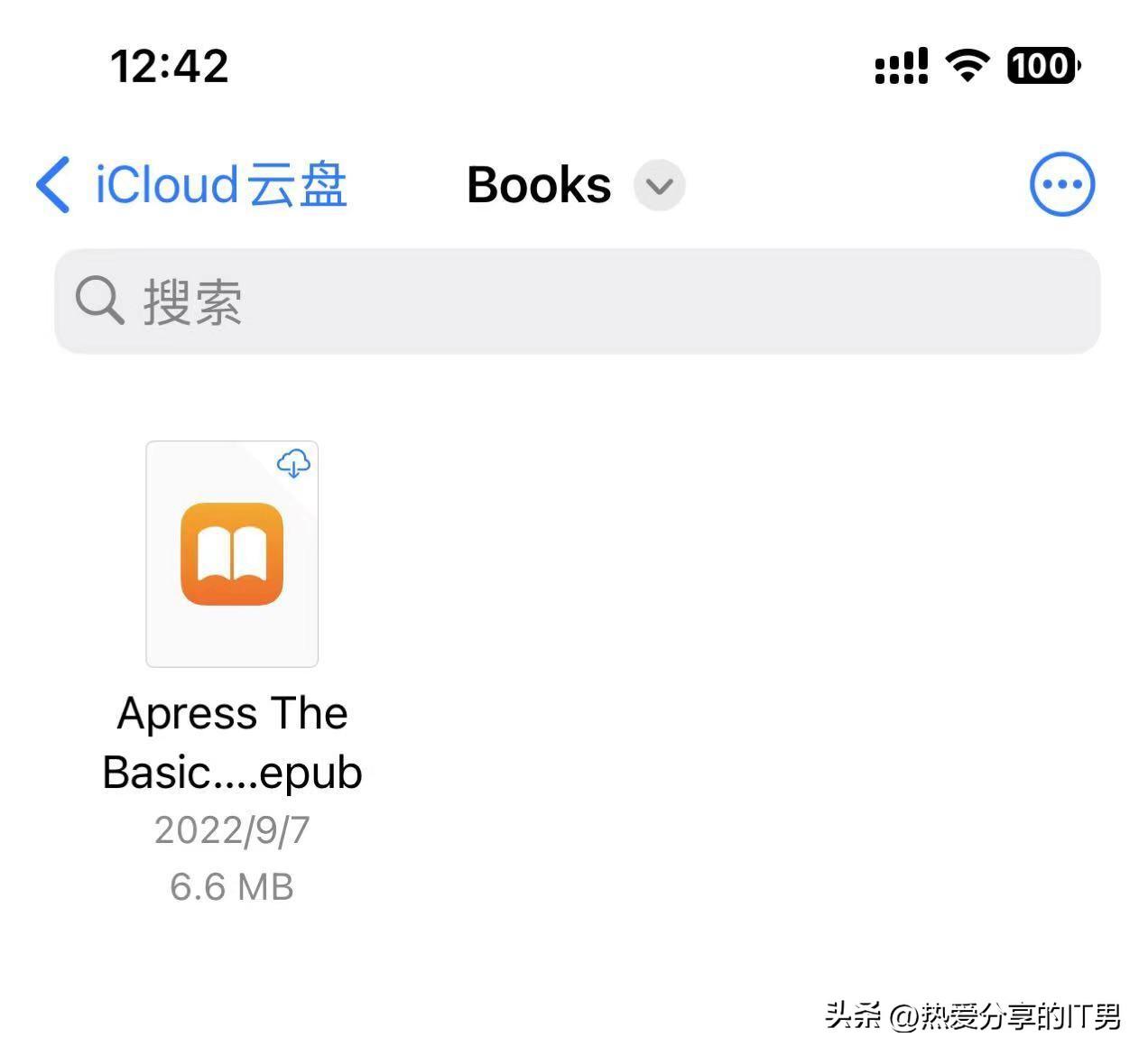
Task: Tap the battery 100 status icon
Action: pyautogui.click(x=1044, y=66)
